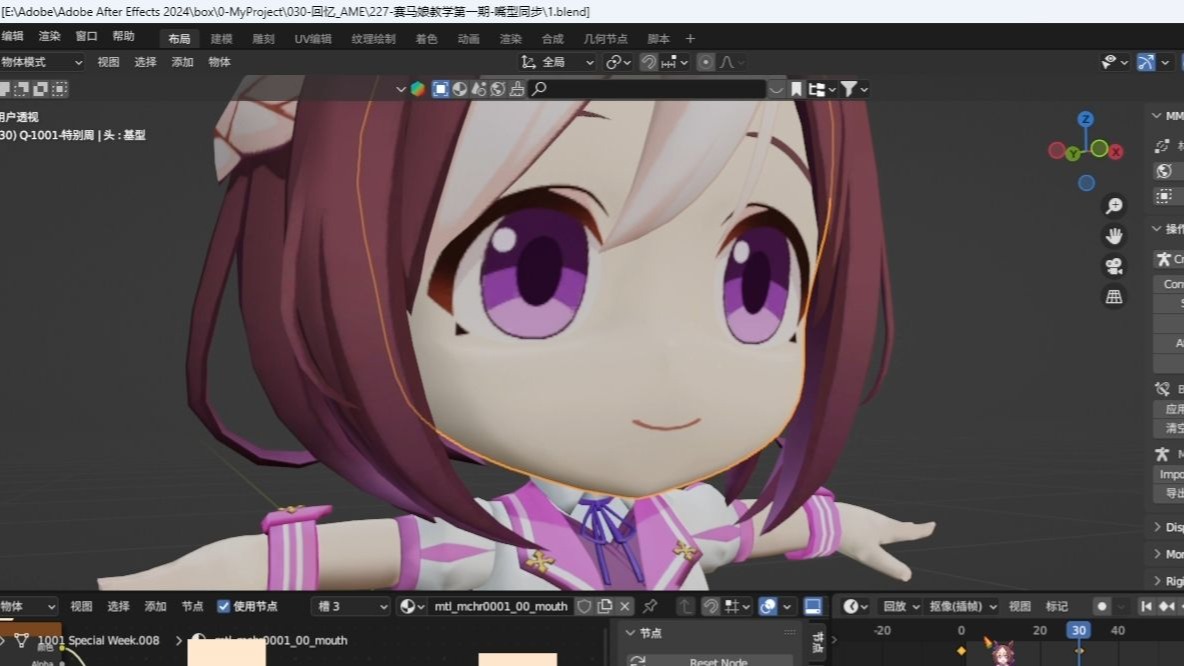Click the extend selection mode icon
Image resolution: width=1184 pixels, height=666 pixels.
coord(22,89)
